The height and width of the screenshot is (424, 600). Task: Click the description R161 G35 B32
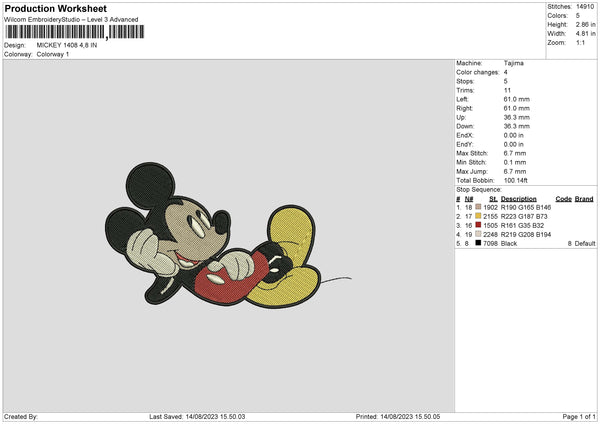(x=522, y=225)
